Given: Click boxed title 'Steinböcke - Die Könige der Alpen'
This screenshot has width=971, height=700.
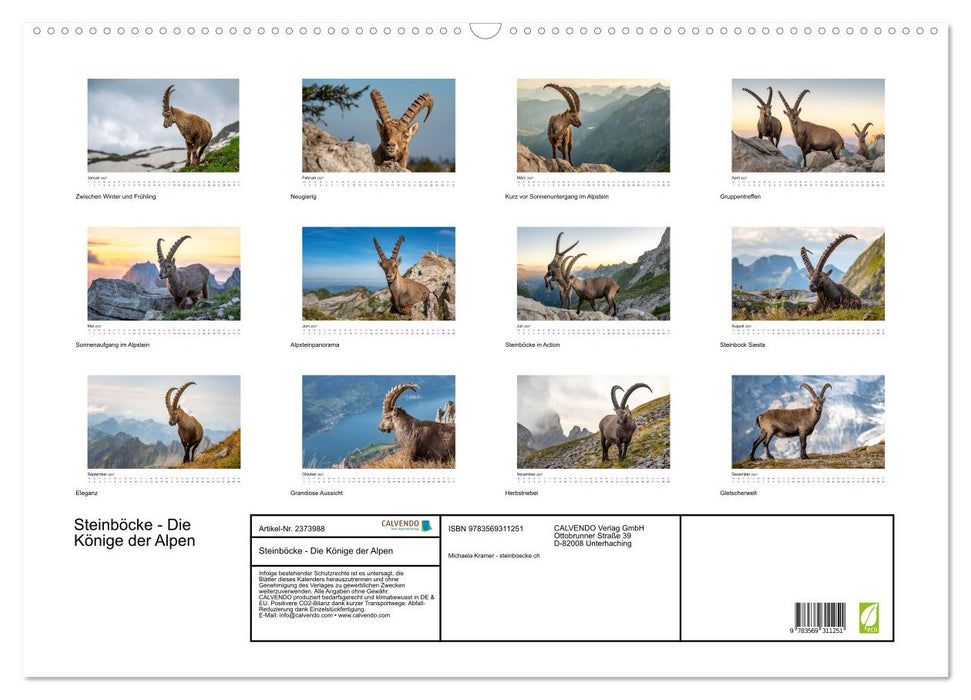Looking at the screenshot, I should point(326,551).
